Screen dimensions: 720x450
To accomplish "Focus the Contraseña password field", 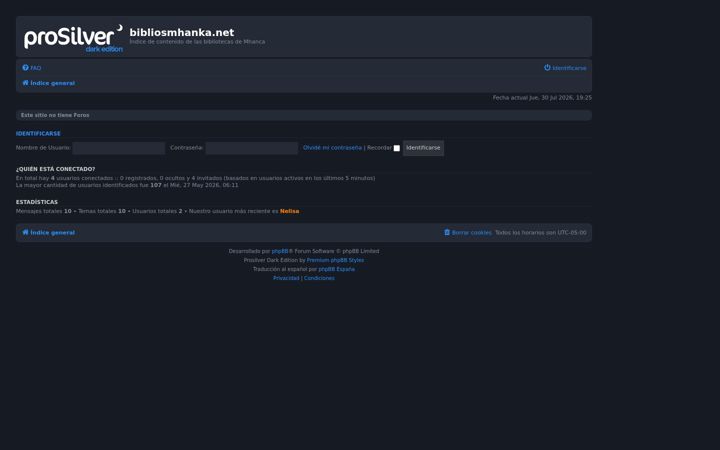I will tap(252, 148).
